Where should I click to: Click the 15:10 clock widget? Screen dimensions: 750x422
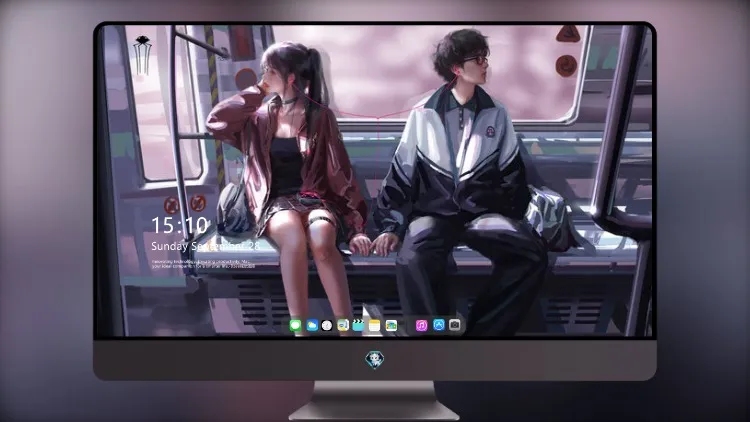tap(180, 225)
